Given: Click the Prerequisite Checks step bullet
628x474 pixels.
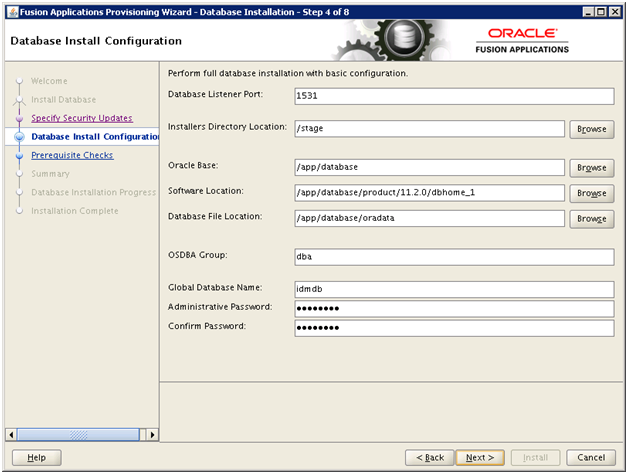Looking at the screenshot, I should pyautogui.click(x=19, y=155).
